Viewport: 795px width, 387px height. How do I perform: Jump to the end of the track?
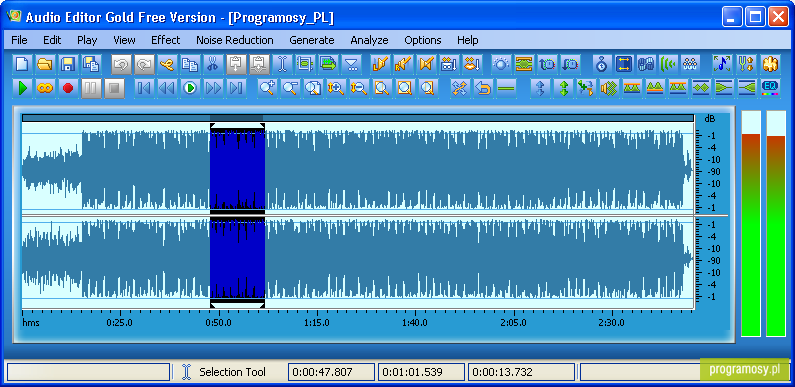(x=236, y=88)
